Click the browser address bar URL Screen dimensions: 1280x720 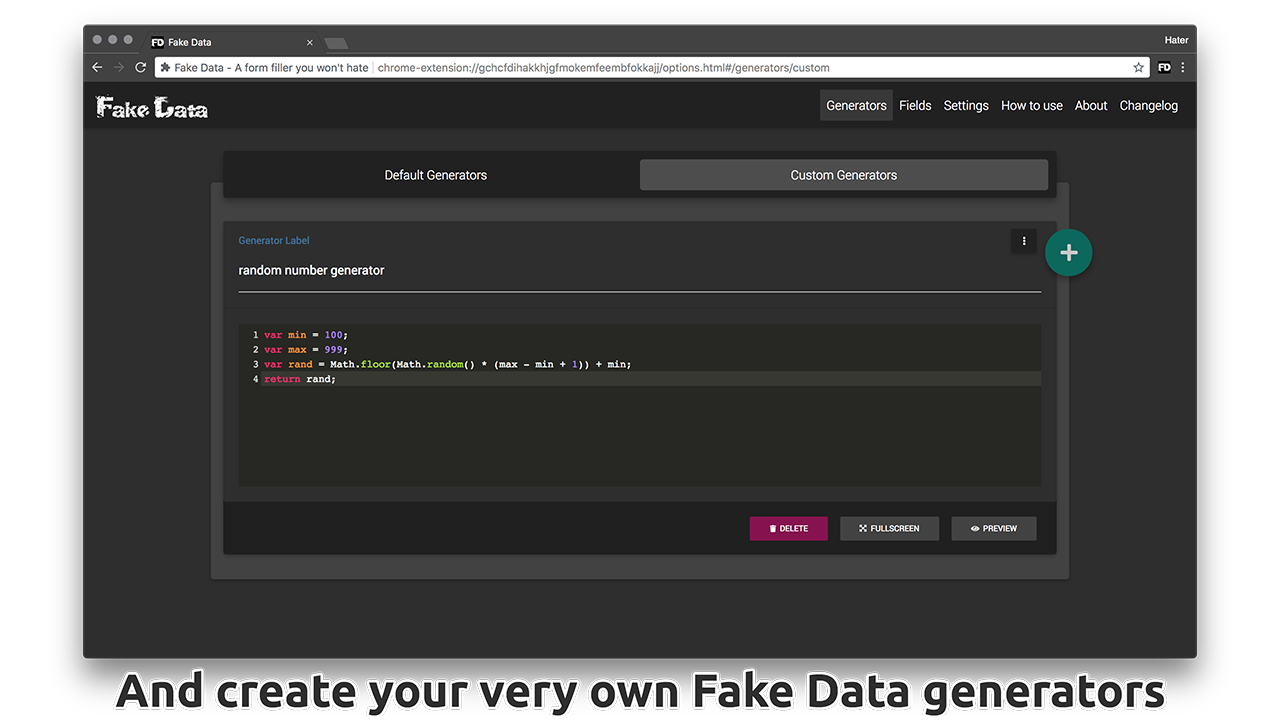click(x=604, y=68)
